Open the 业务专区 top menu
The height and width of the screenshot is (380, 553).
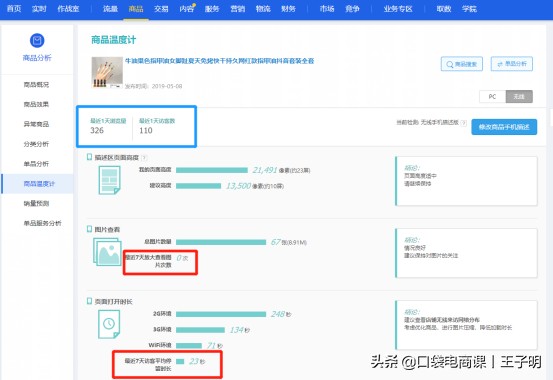[398, 9]
